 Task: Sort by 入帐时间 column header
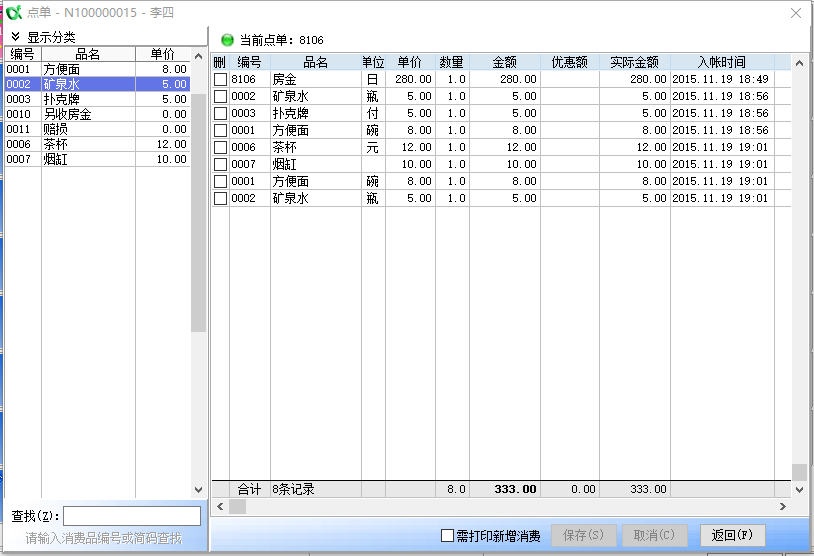coord(721,62)
